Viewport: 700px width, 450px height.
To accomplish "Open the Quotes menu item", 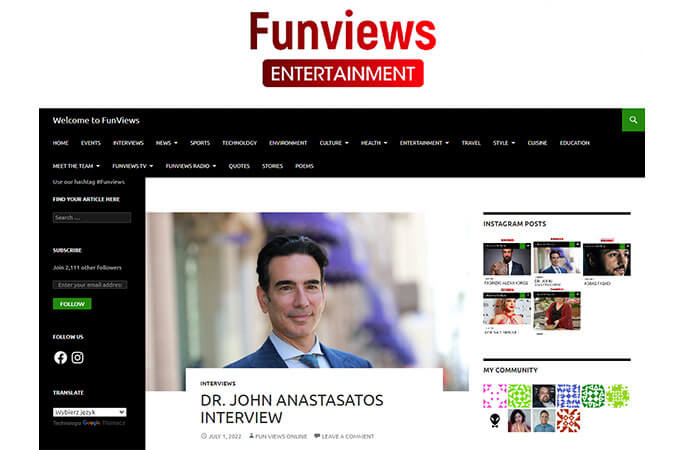I will (239, 166).
